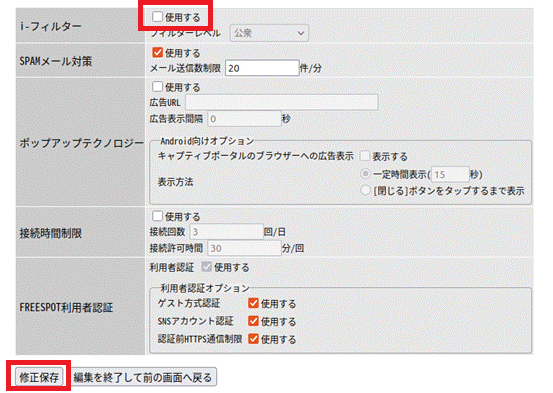The width and height of the screenshot is (553, 393).
Task: Toggle 利用者認証 使用する checkbox
Action: 207,267
